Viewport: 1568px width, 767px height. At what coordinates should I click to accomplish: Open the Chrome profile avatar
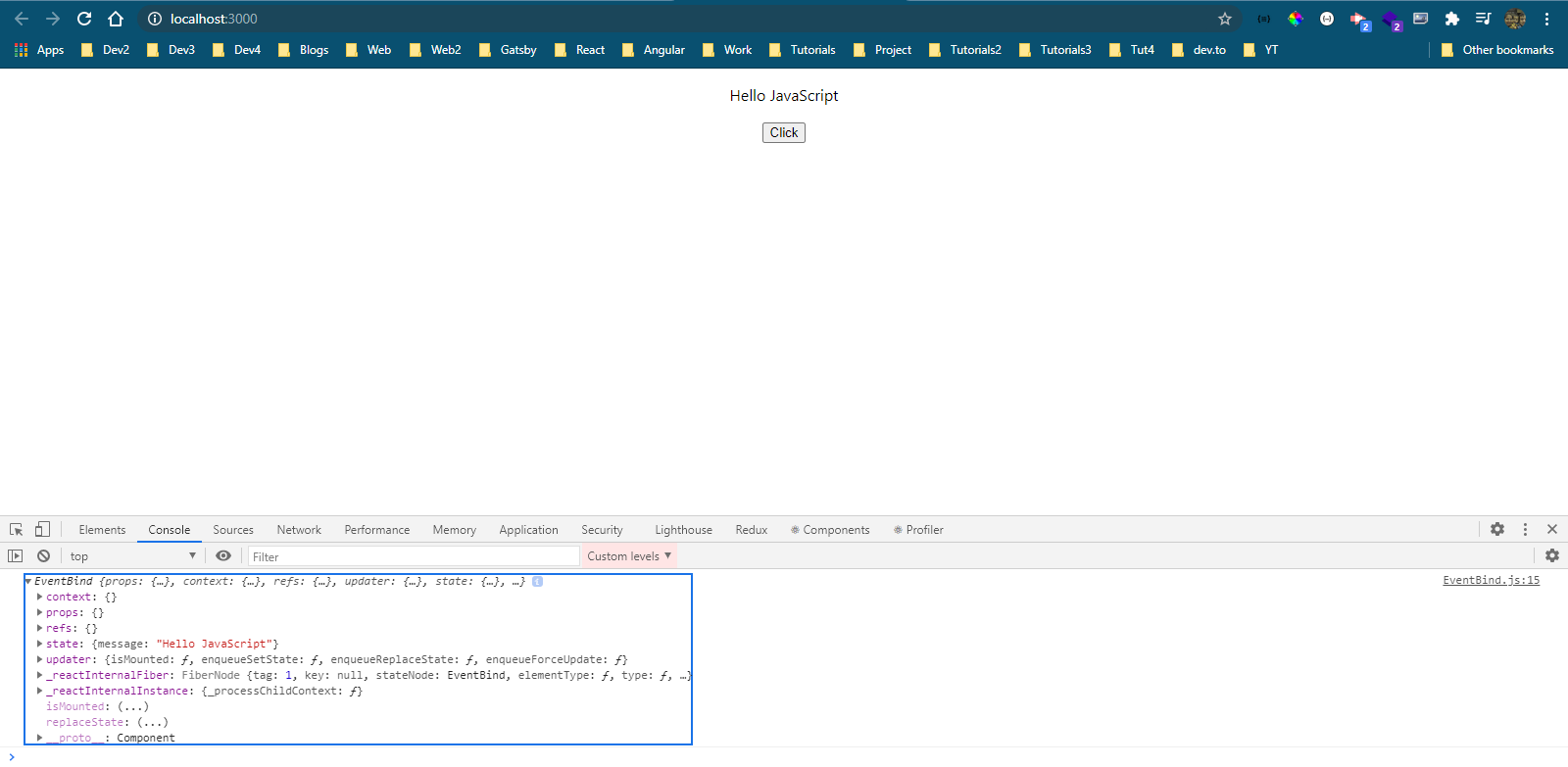pyautogui.click(x=1515, y=19)
